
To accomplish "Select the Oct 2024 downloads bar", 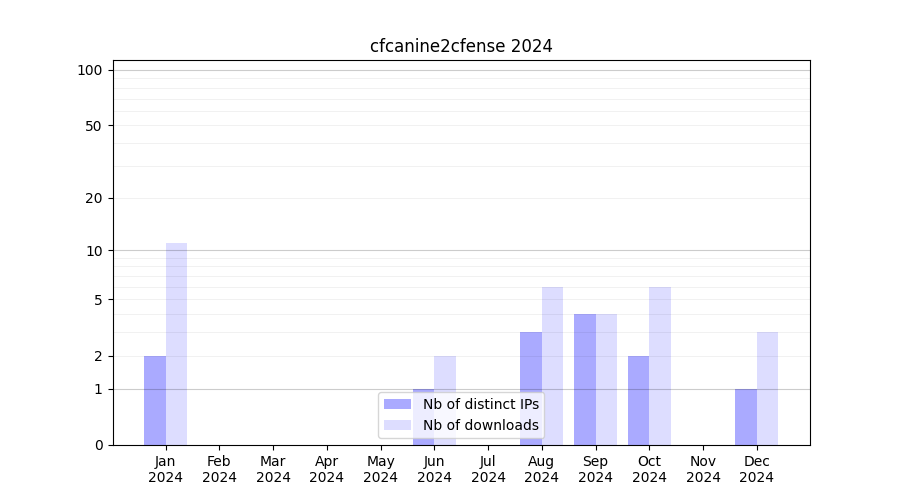I will 660,366.
